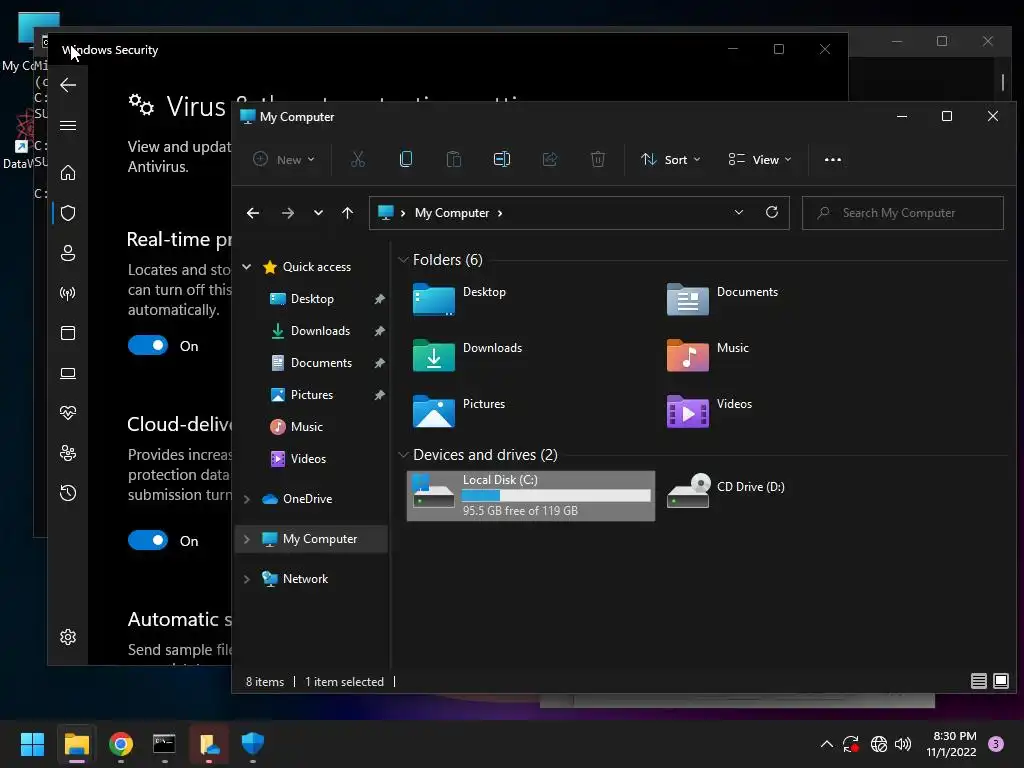Collapse the Devices and drives group

(403, 455)
